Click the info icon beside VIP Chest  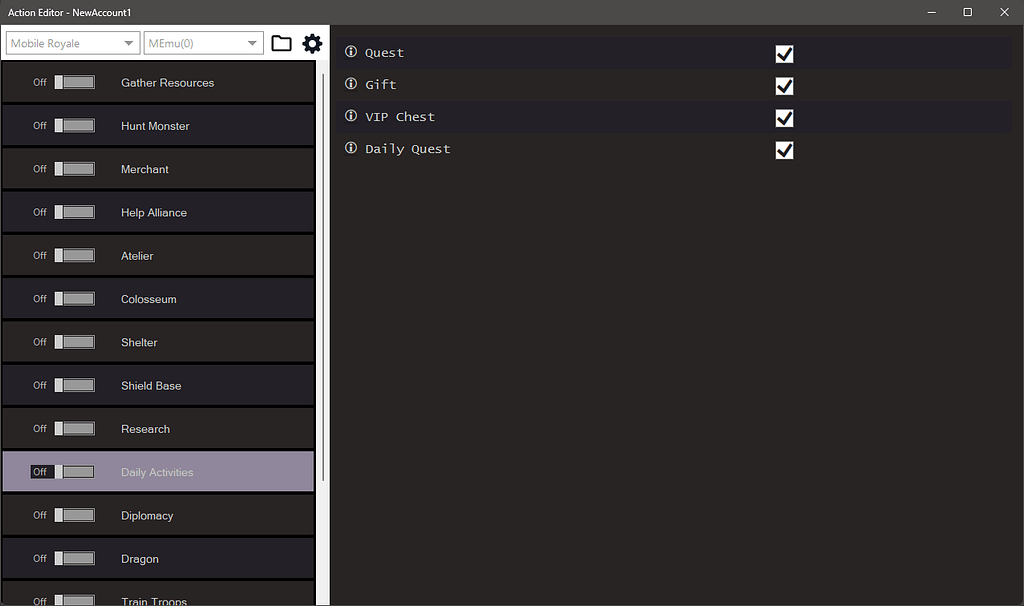tap(351, 116)
